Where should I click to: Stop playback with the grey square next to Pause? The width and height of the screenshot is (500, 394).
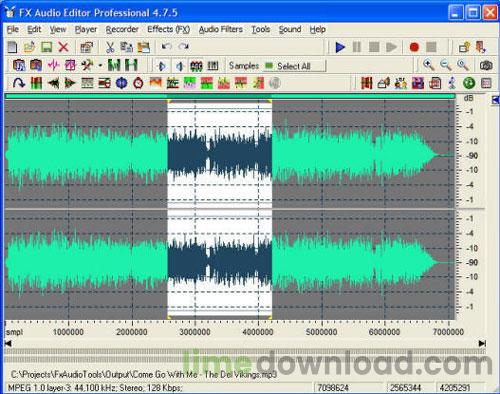click(x=374, y=47)
